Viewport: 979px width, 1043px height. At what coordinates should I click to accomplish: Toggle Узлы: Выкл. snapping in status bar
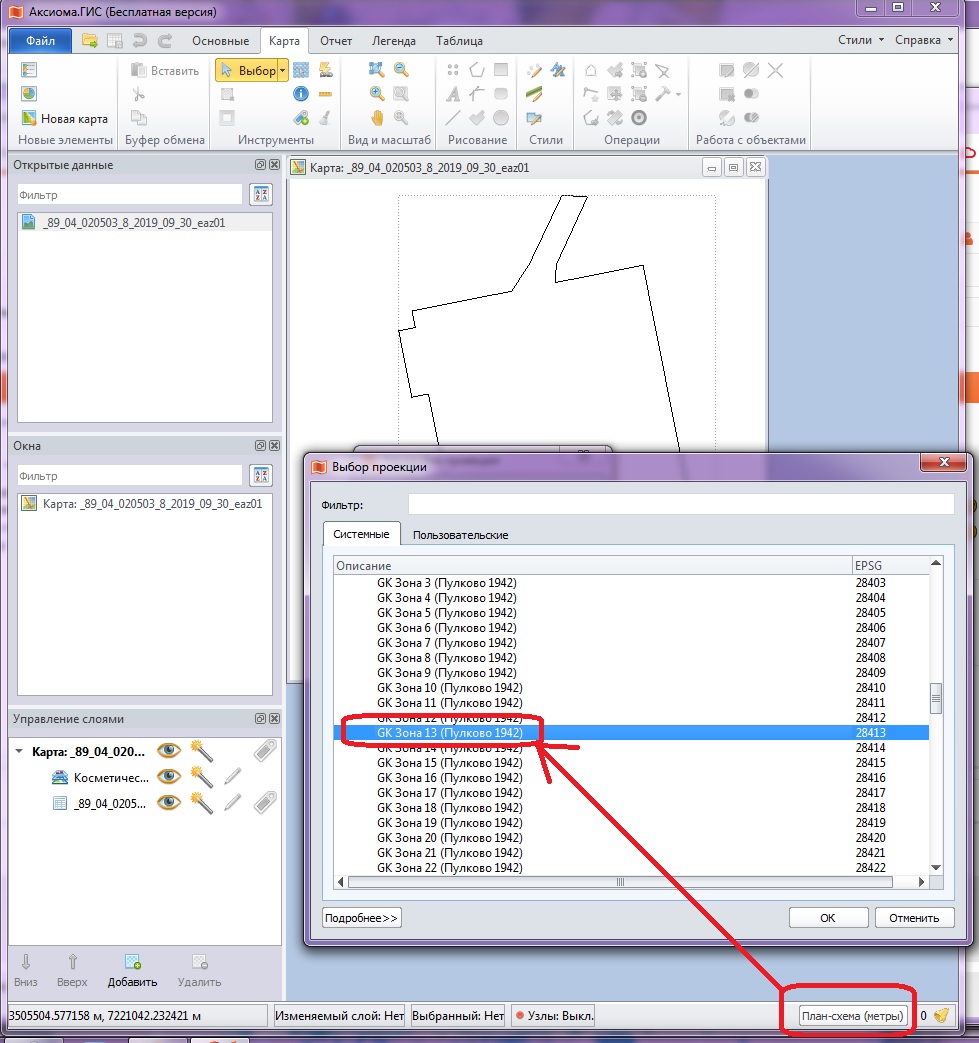coord(554,1016)
